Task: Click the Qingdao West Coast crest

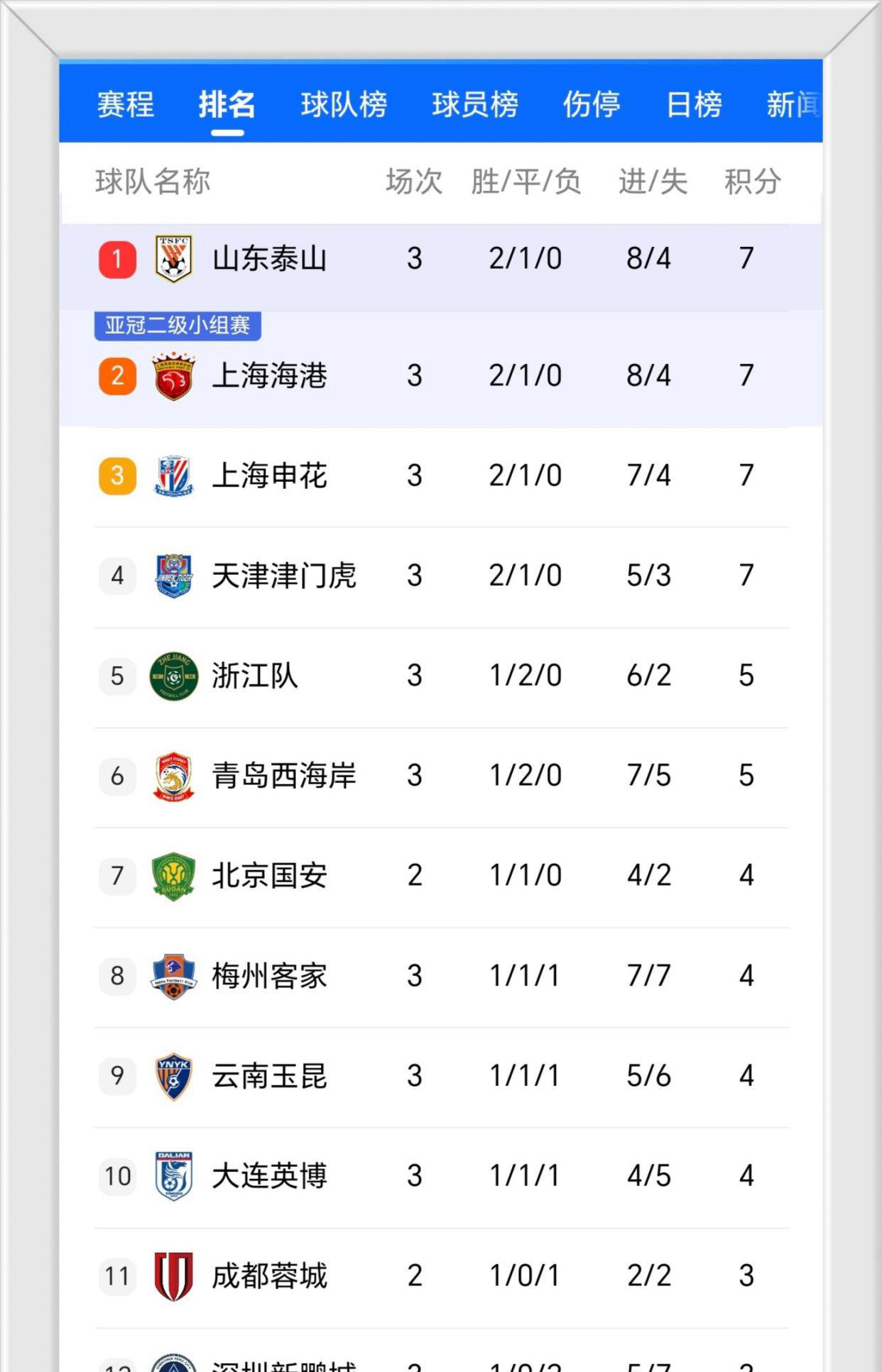Action: point(174,776)
